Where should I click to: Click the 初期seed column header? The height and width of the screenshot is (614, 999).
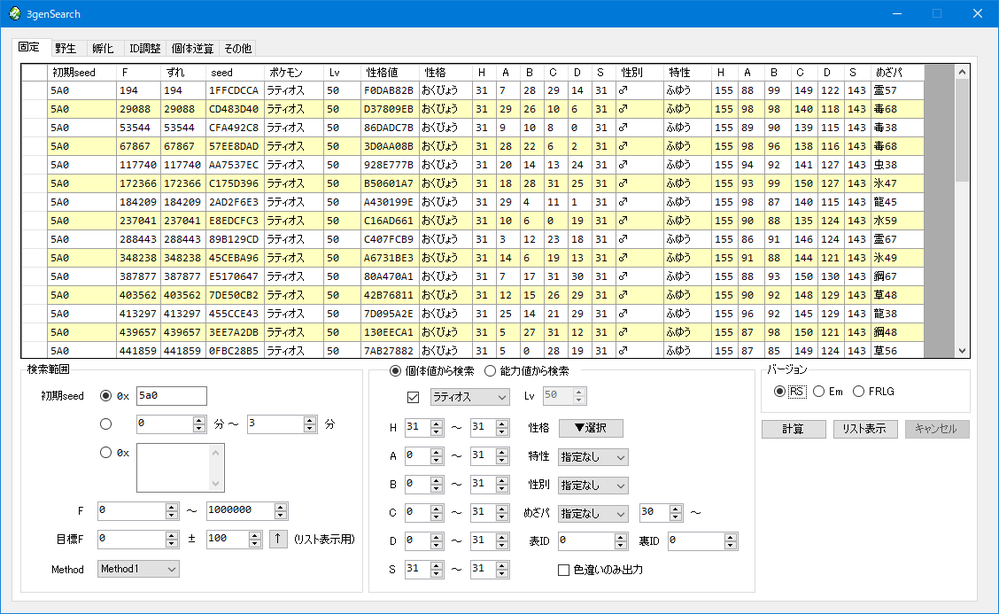(82, 73)
